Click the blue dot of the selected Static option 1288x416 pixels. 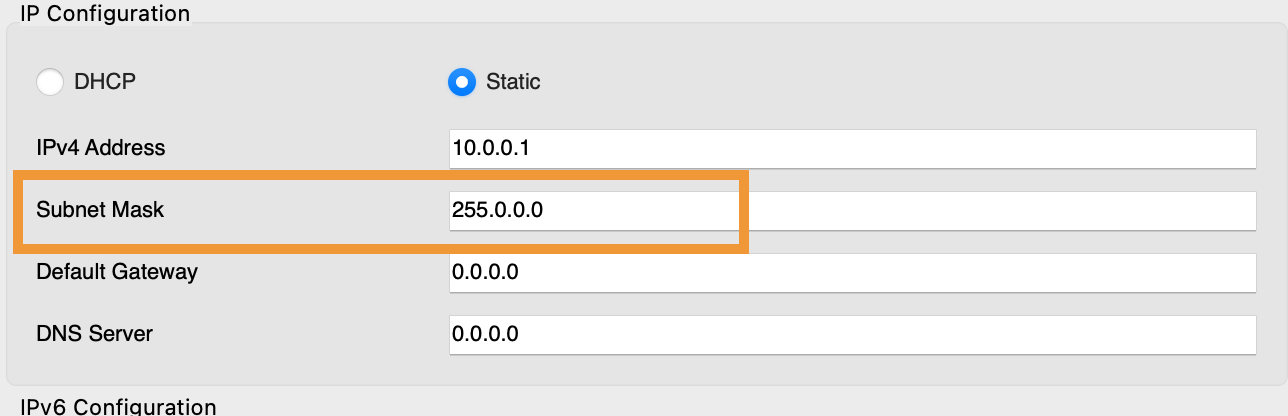461,82
